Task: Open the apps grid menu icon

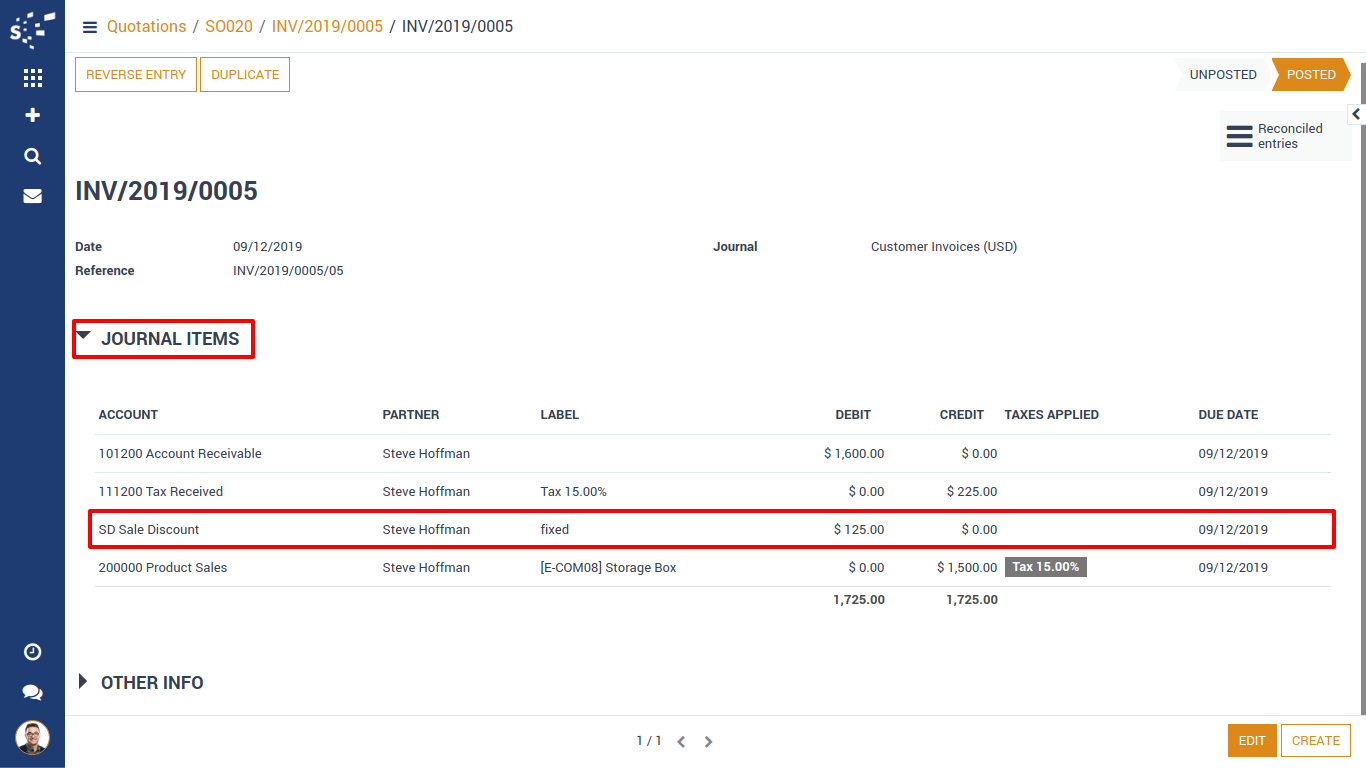Action: tap(32, 78)
